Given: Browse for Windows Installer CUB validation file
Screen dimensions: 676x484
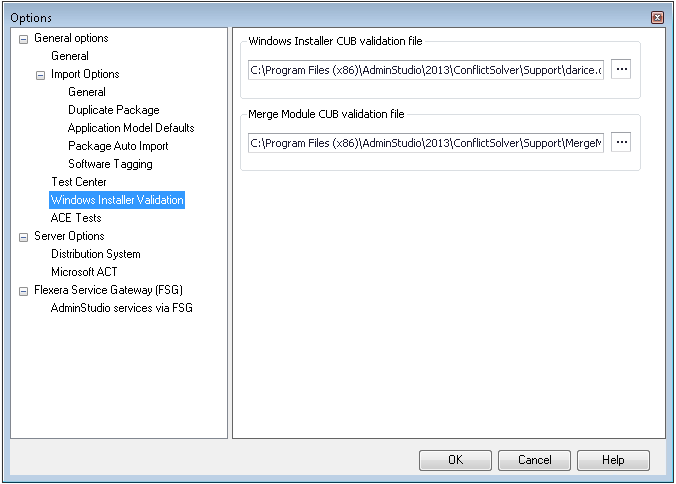Looking at the screenshot, I should [x=621, y=69].
